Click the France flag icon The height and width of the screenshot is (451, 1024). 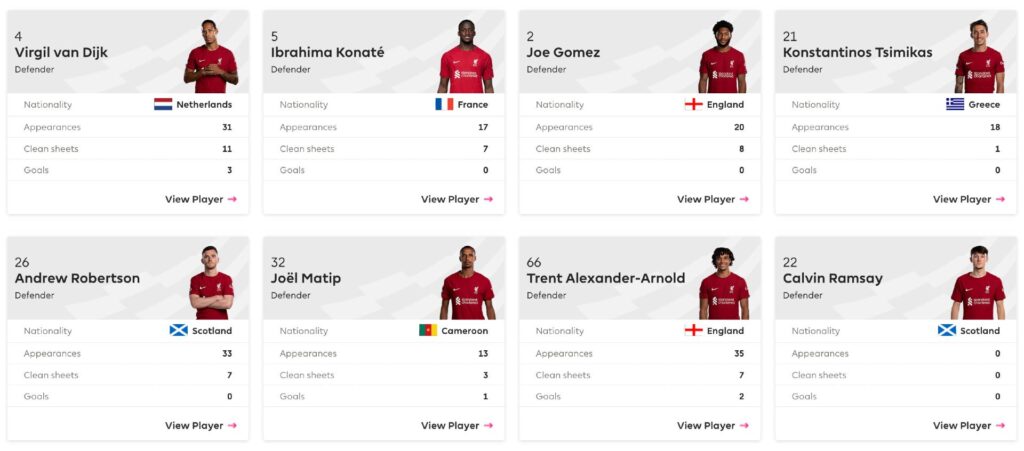pos(444,104)
